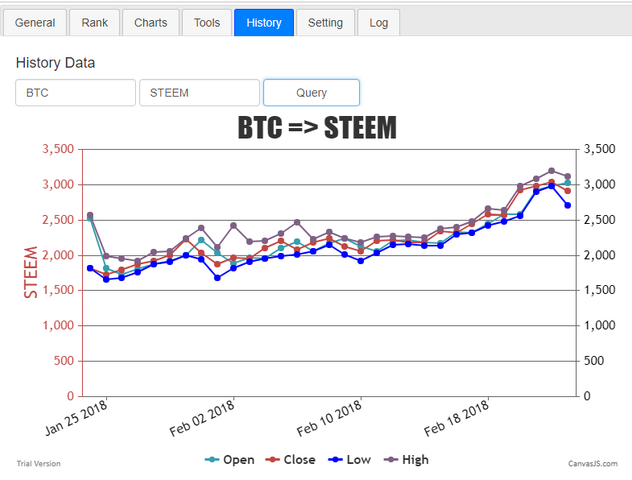
Task: Click the BTC input field
Action: (x=75, y=93)
